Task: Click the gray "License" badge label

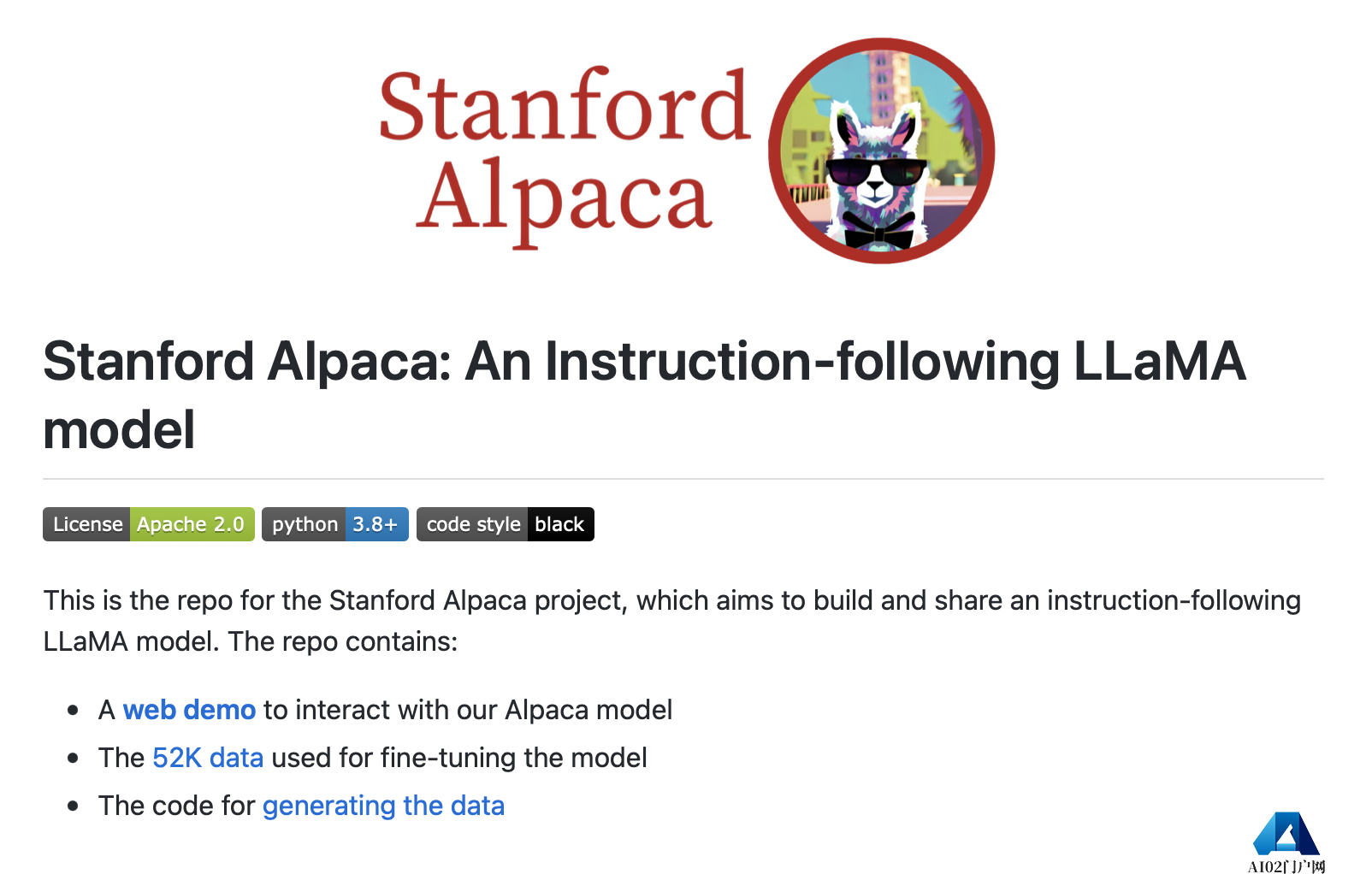Action: coord(87,524)
